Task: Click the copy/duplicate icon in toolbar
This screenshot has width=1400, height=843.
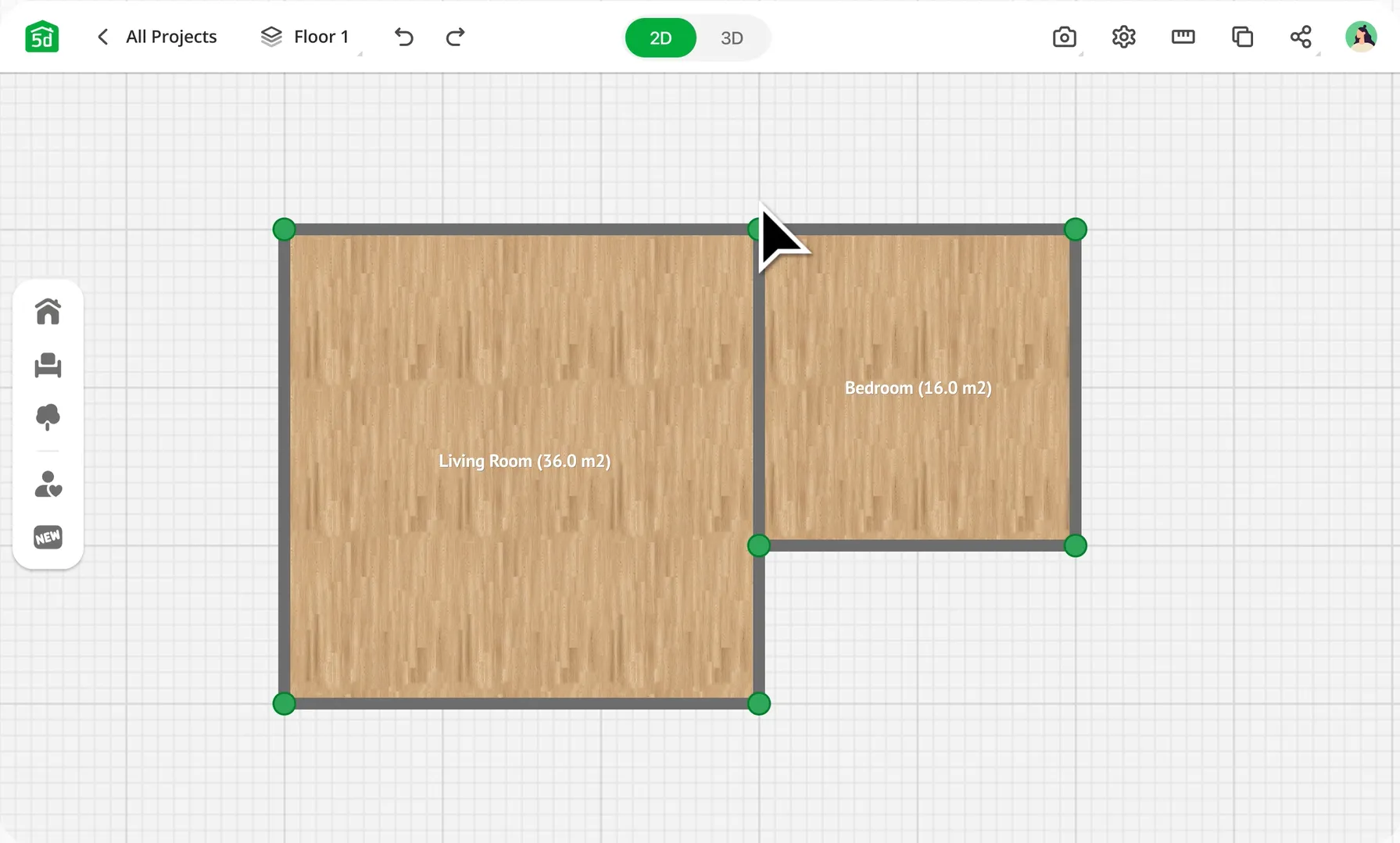Action: pyautogui.click(x=1242, y=37)
